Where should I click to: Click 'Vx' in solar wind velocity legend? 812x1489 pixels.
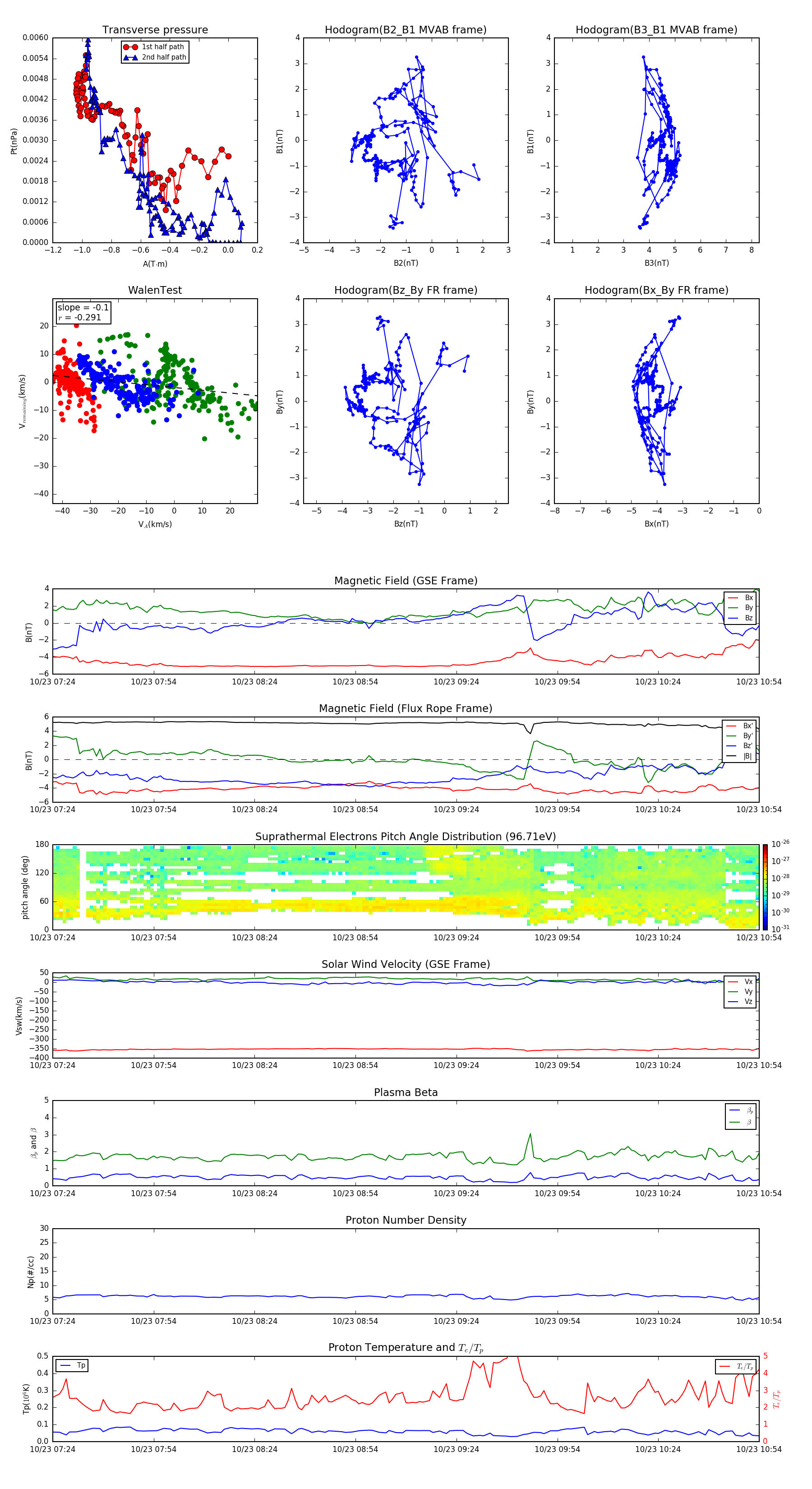point(740,981)
